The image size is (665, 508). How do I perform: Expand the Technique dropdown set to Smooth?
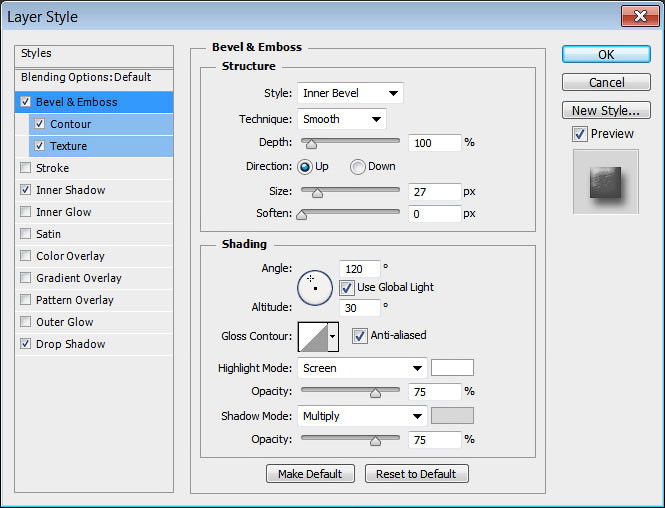tap(342, 119)
